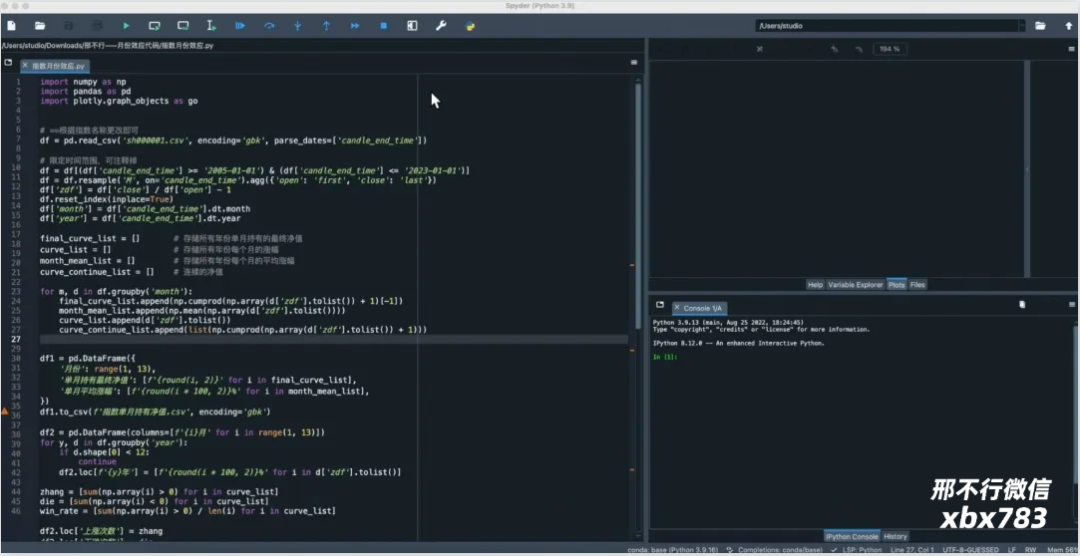1080x556 pixels.
Task: Switch to the Files tab
Action: 917,285
